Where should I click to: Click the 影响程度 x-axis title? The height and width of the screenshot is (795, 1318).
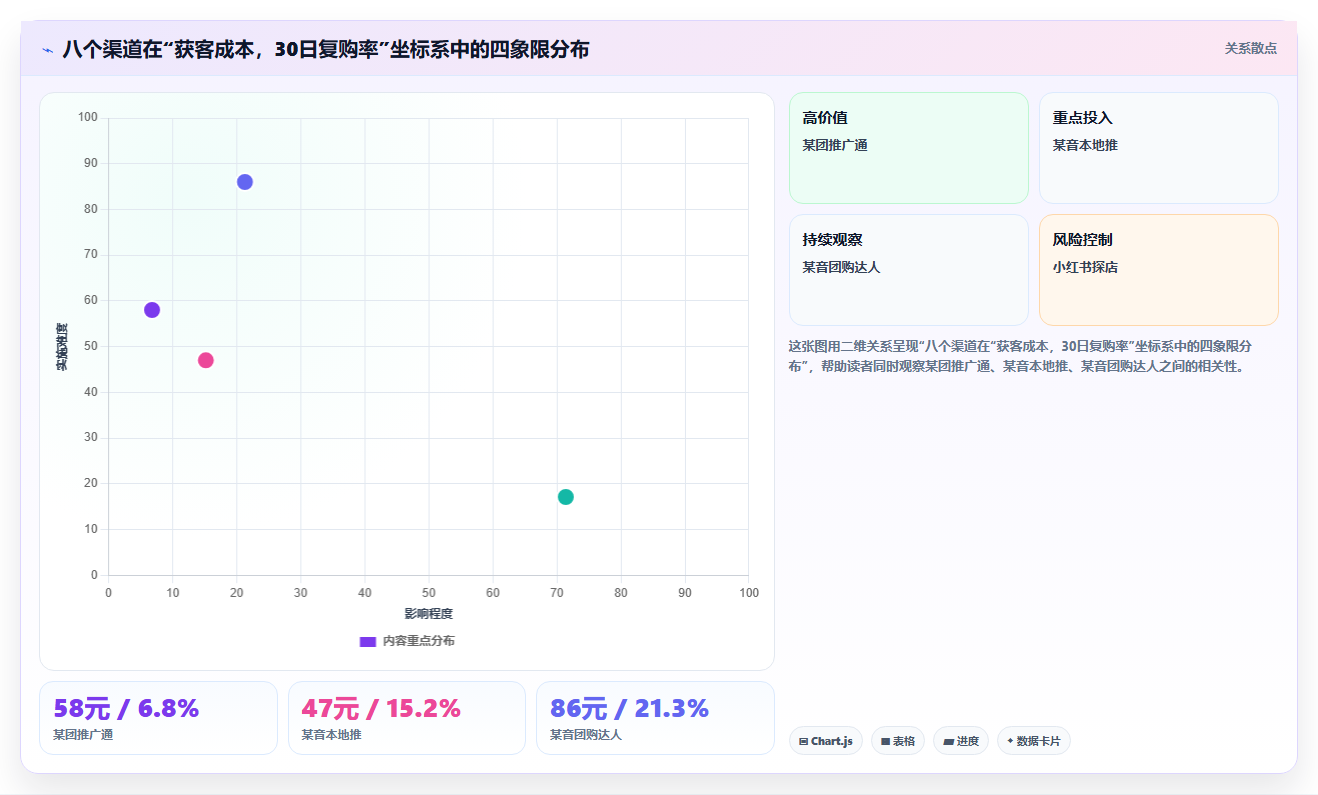tap(429, 613)
